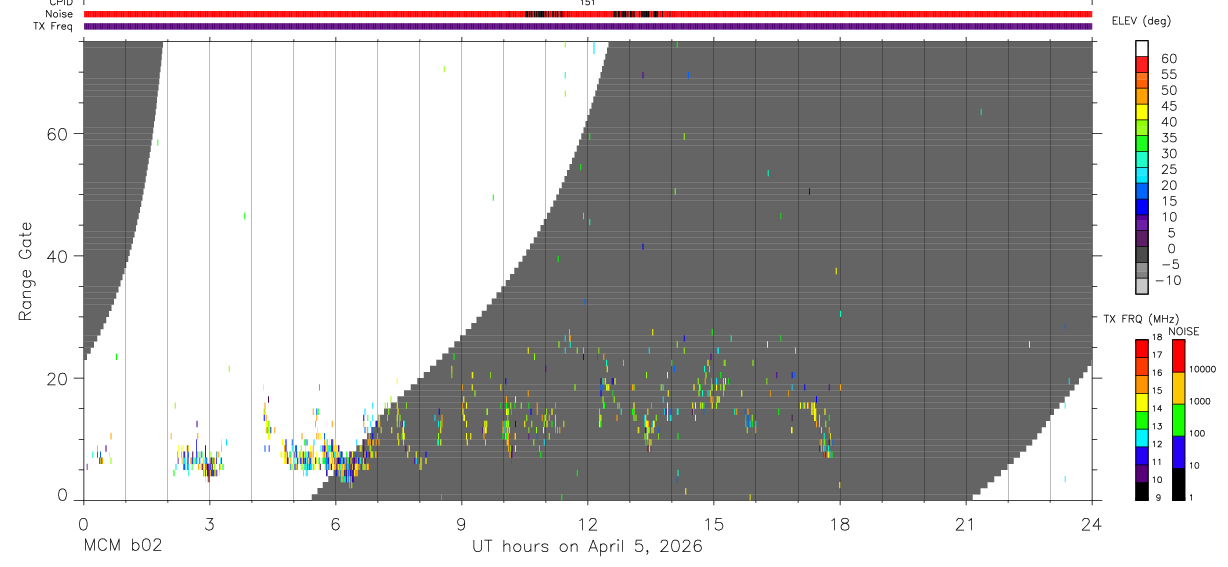
Task: Select the yellow 14–15 swatch in TX FRQ legend
Action: (x=1142, y=401)
